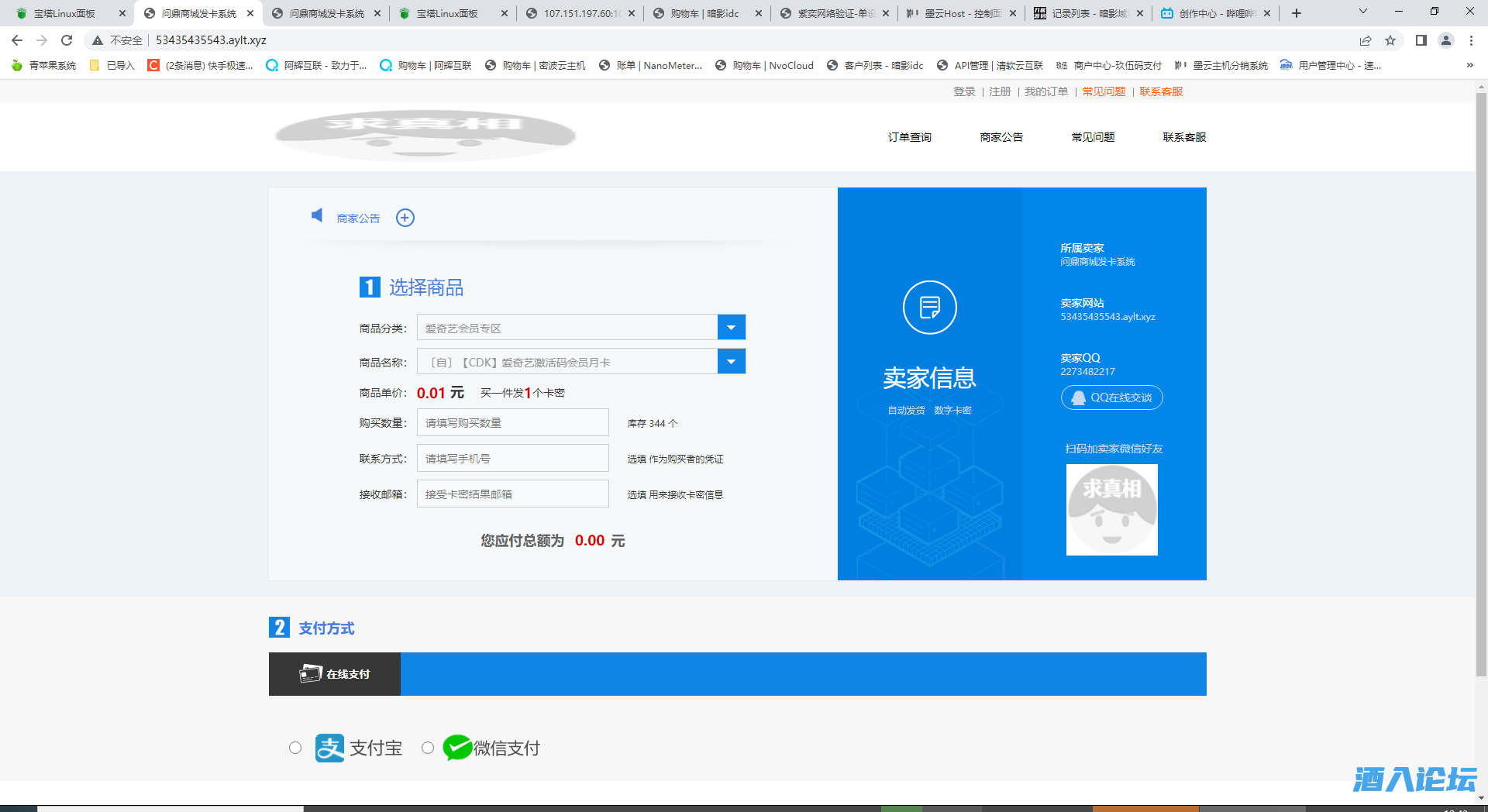The image size is (1488, 812).
Task: Click the document icon above 卖家信息
Action: click(930, 307)
